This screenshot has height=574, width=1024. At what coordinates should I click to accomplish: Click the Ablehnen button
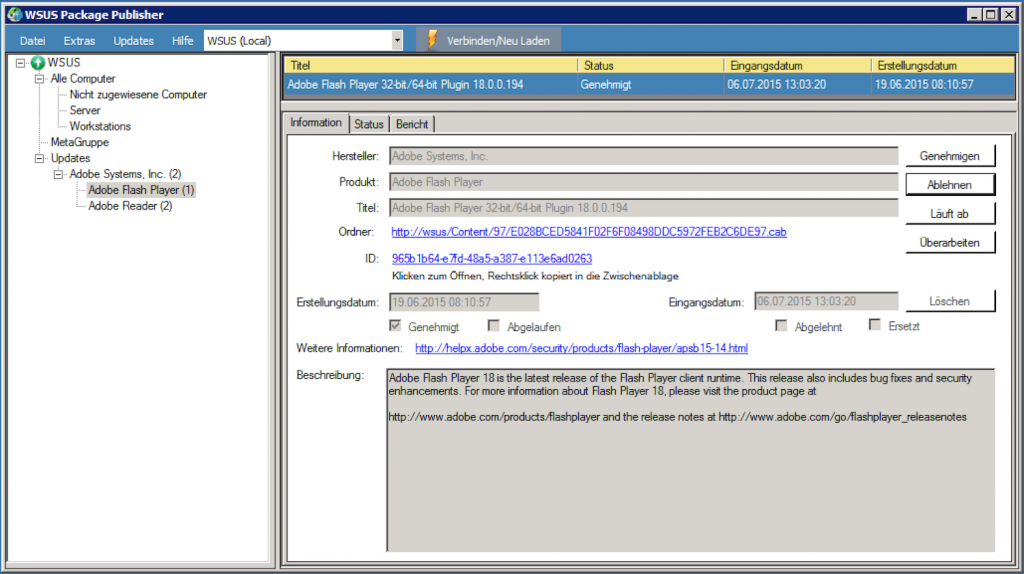pyautogui.click(x=950, y=185)
